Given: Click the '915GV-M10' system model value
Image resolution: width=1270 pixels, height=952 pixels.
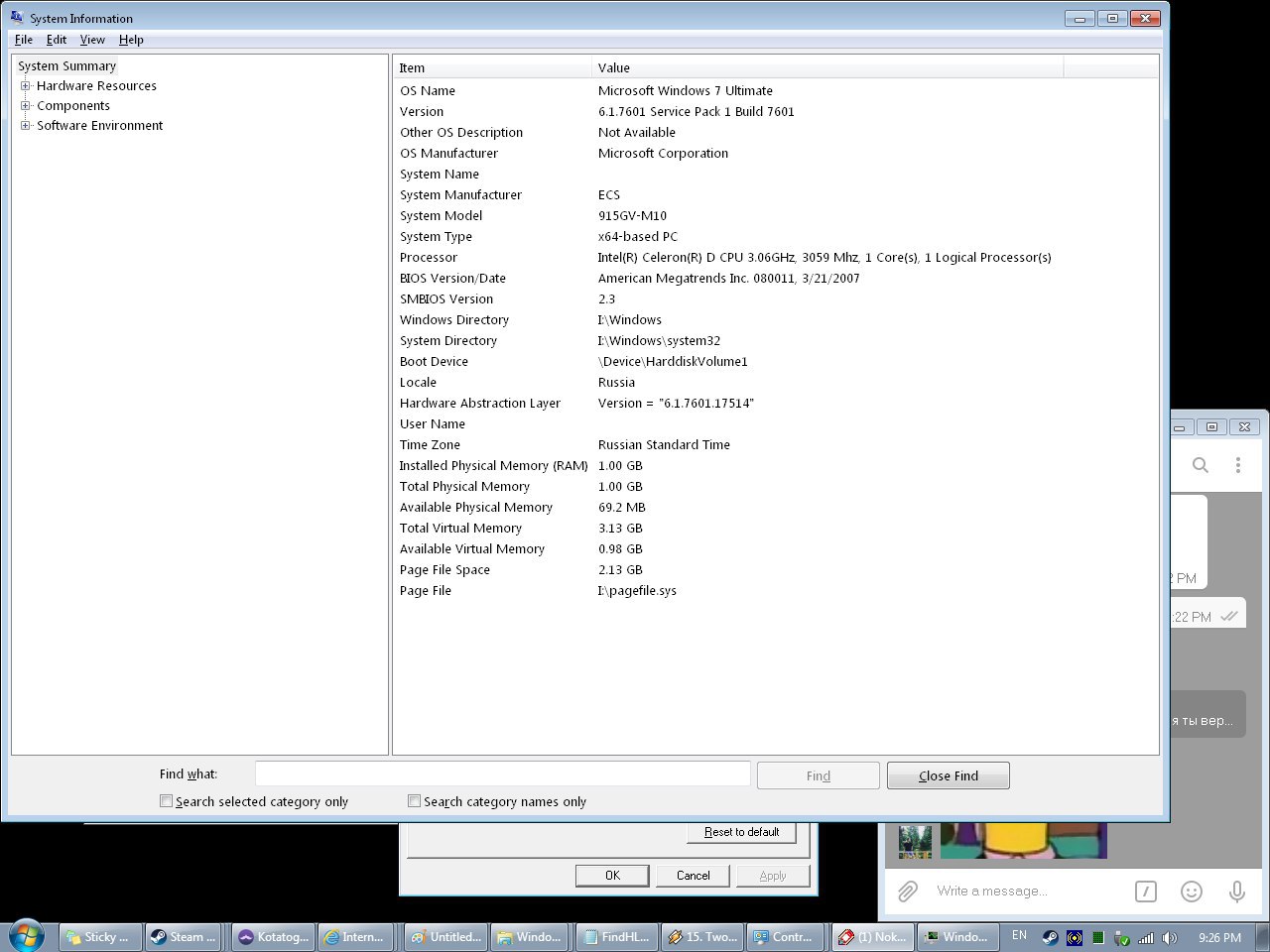Looking at the screenshot, I should (632, 215).
